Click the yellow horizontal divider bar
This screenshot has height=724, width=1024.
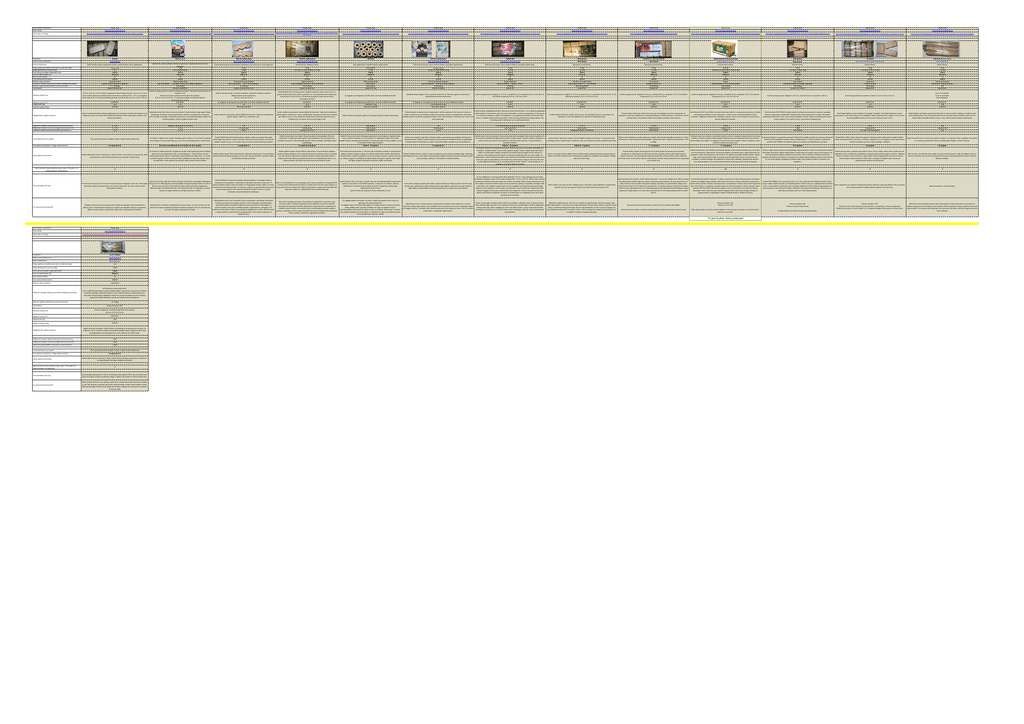pos(500,224)
